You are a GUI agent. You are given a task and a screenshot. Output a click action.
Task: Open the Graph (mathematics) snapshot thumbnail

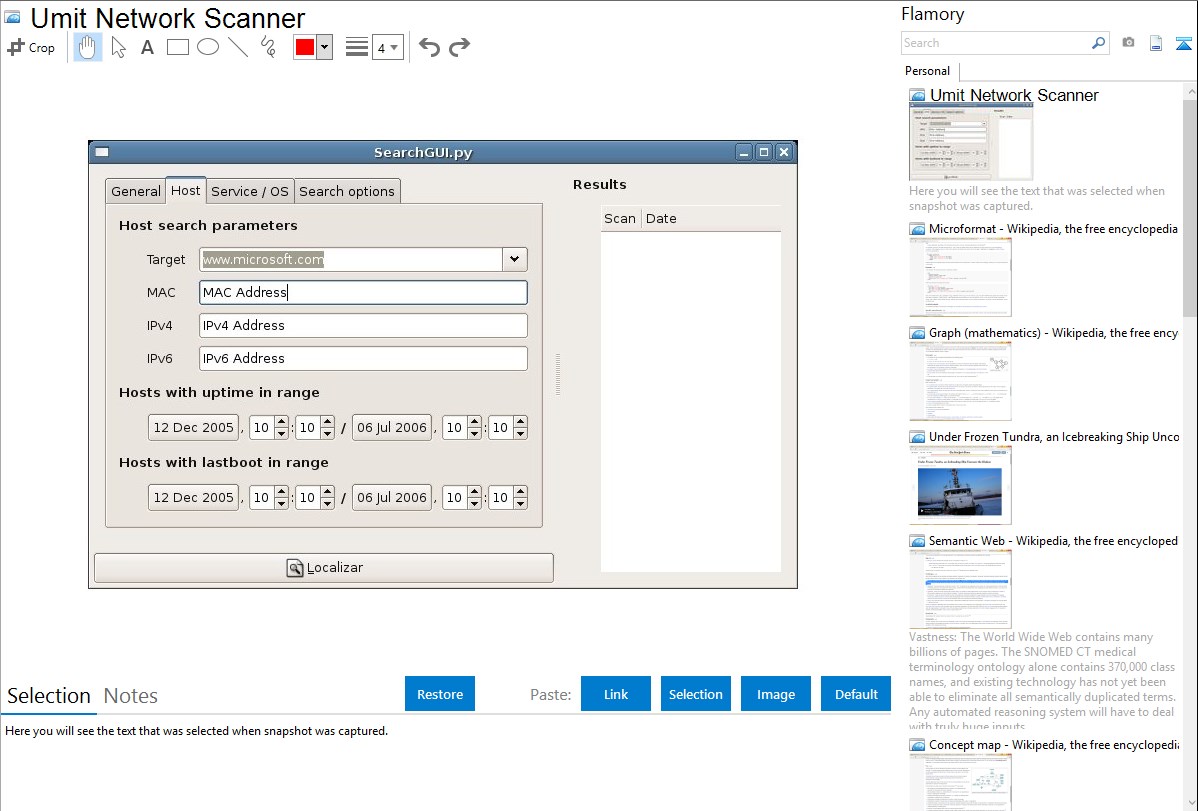coord(960,381)
